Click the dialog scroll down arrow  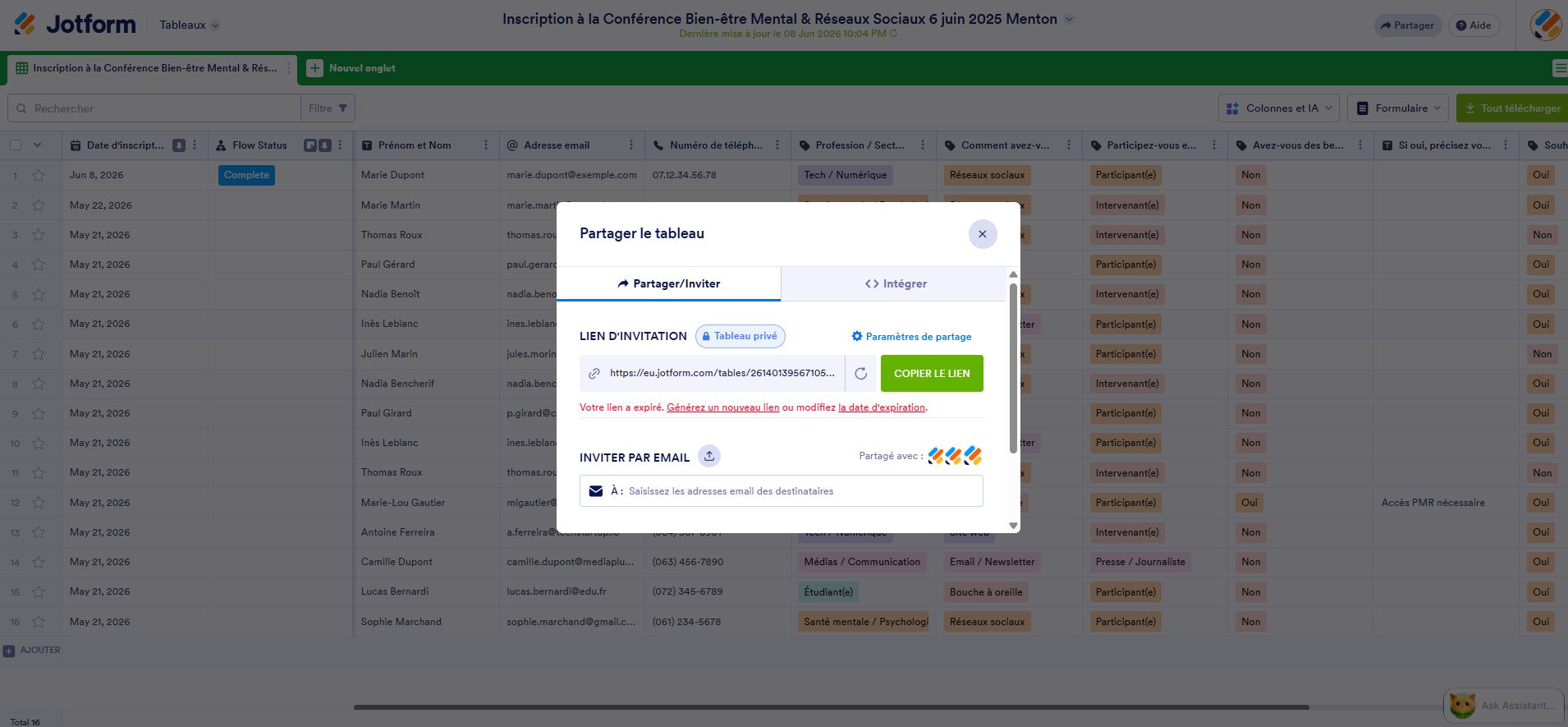coord(1013,526)
